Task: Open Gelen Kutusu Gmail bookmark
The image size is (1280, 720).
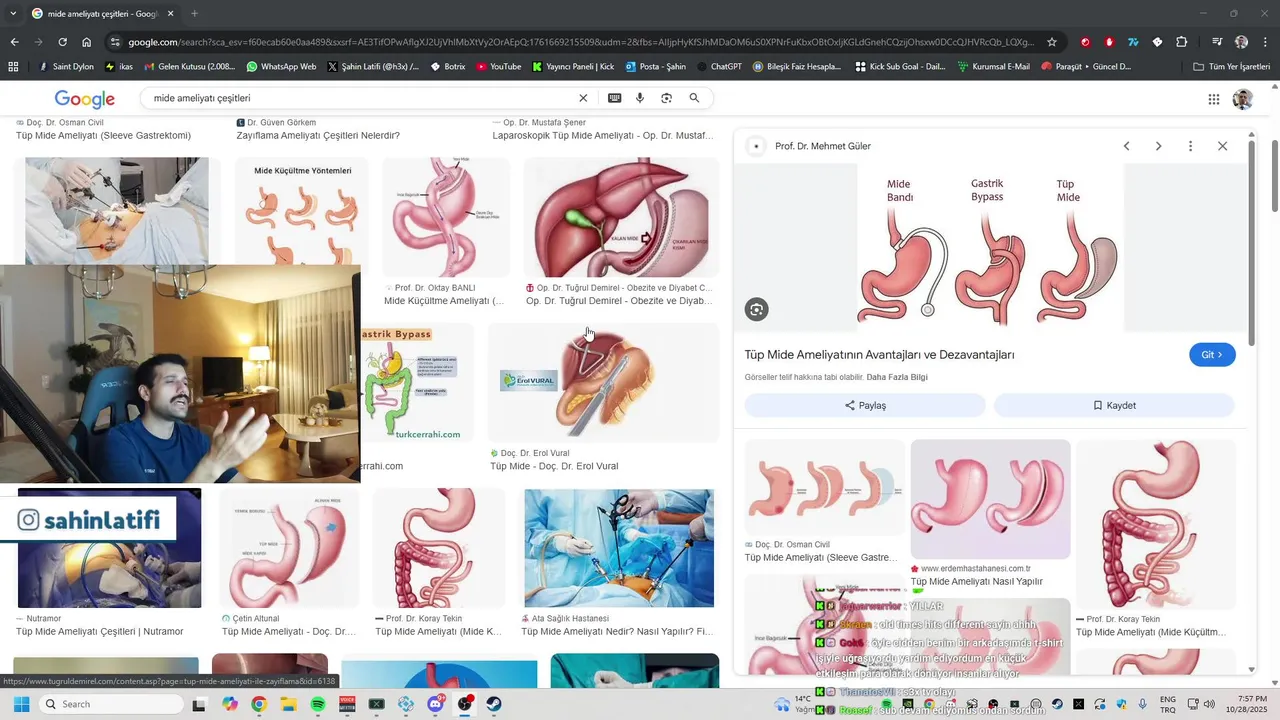Action: pos(190,66)
